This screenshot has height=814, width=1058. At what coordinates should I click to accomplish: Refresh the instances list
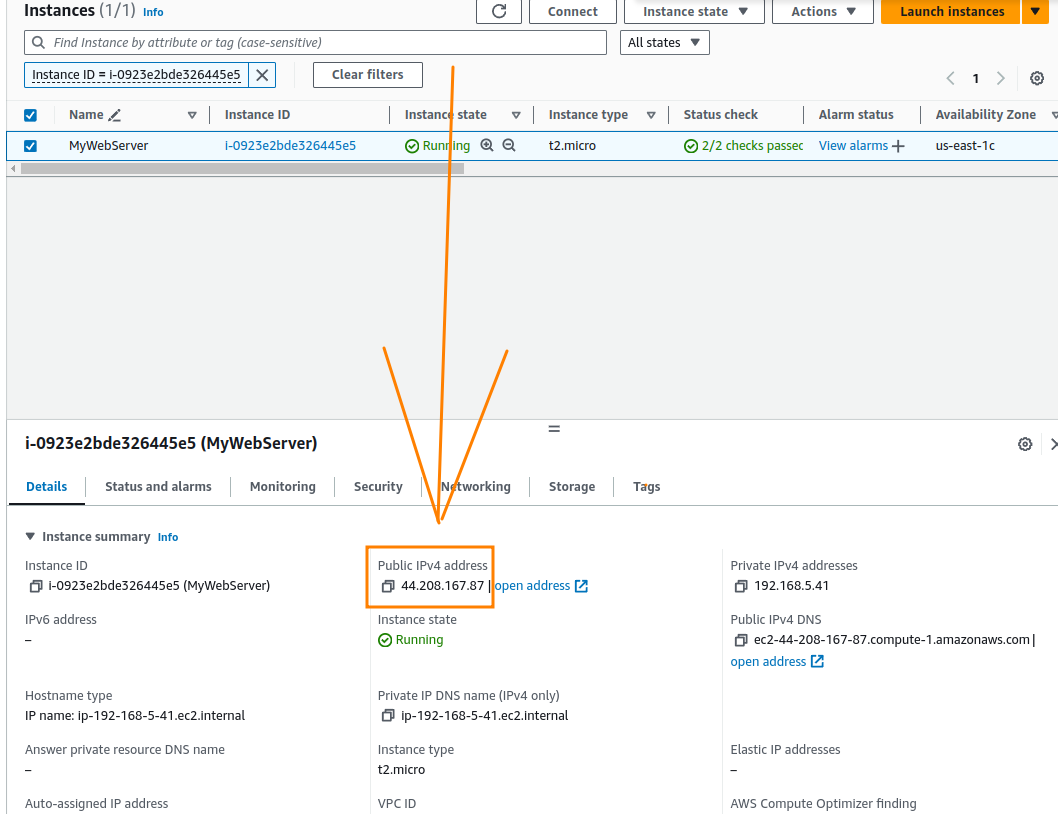(498, 11)
